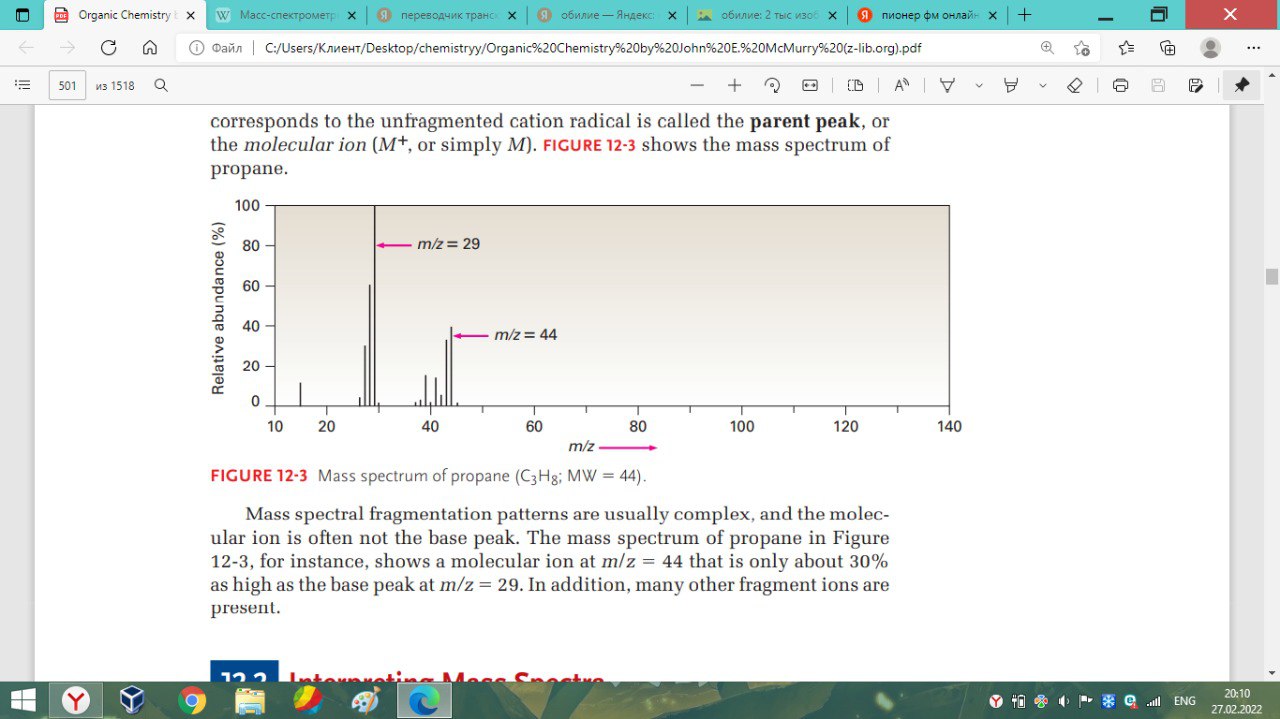Viewport: 1280px width, 719px height.
Task: Click the PDF search magnifier icon
Action: click(x=160, y=86)
